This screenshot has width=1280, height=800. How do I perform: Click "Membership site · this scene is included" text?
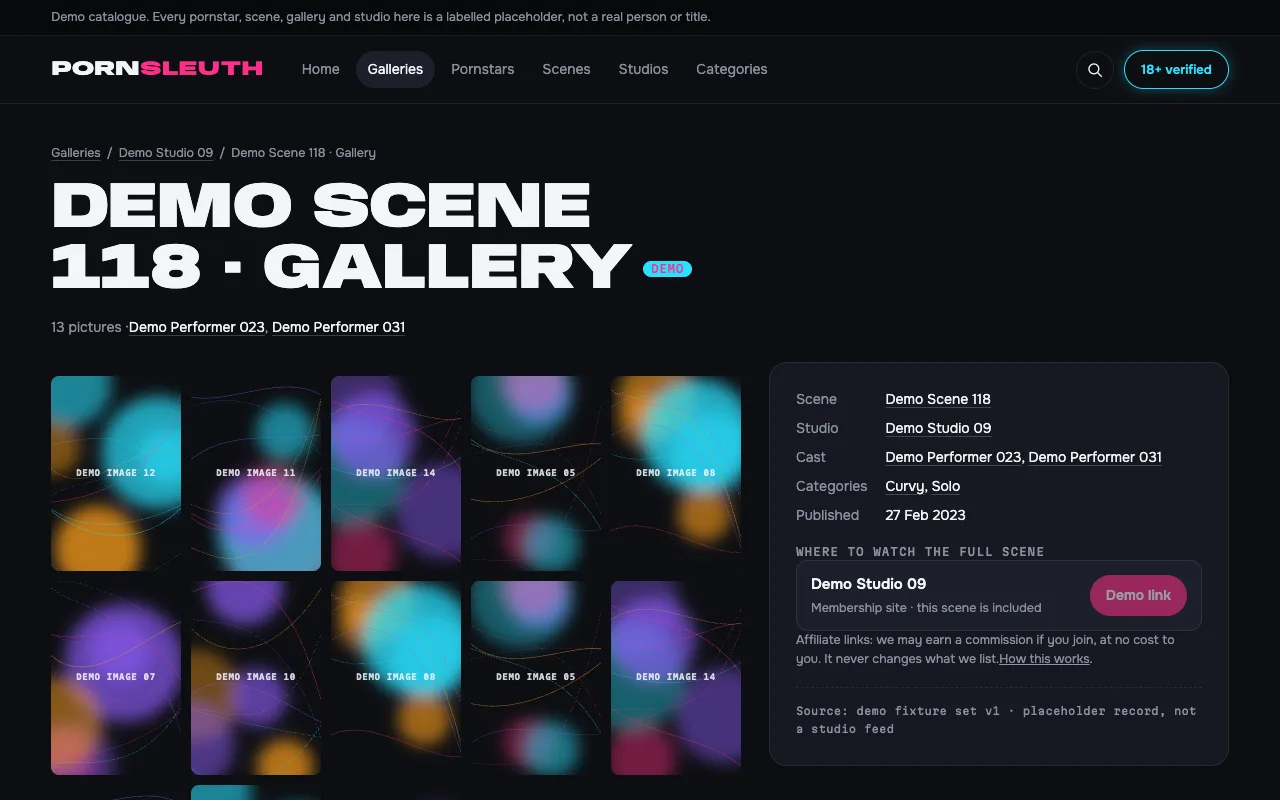coord(926,608)
